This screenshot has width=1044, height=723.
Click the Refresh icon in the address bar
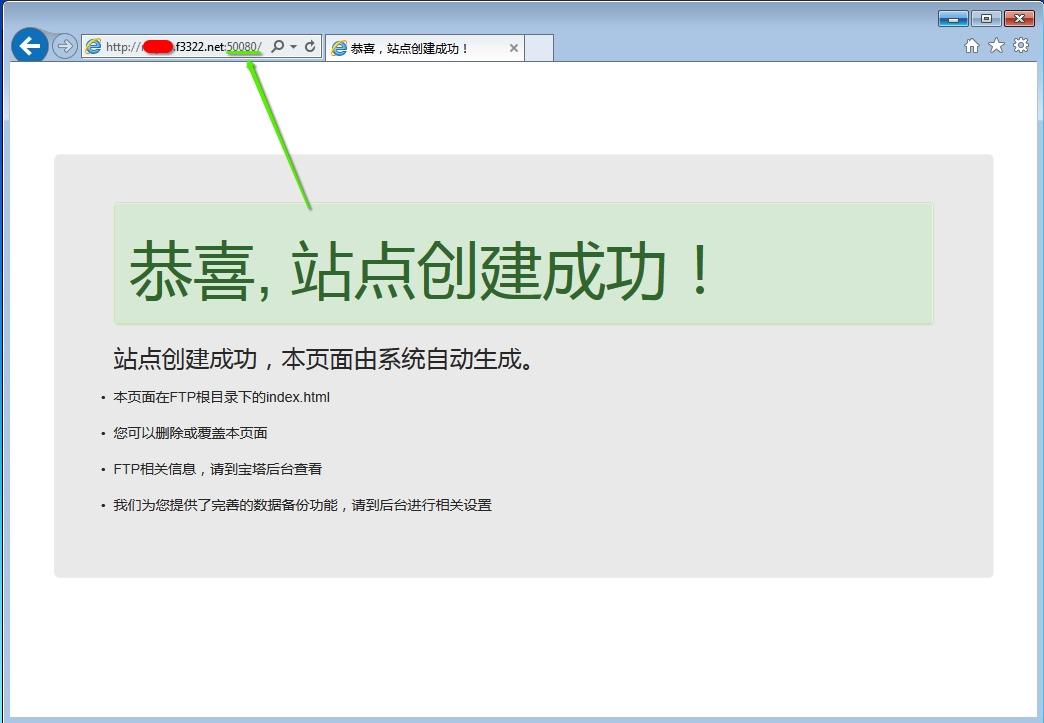pos(310,46)
